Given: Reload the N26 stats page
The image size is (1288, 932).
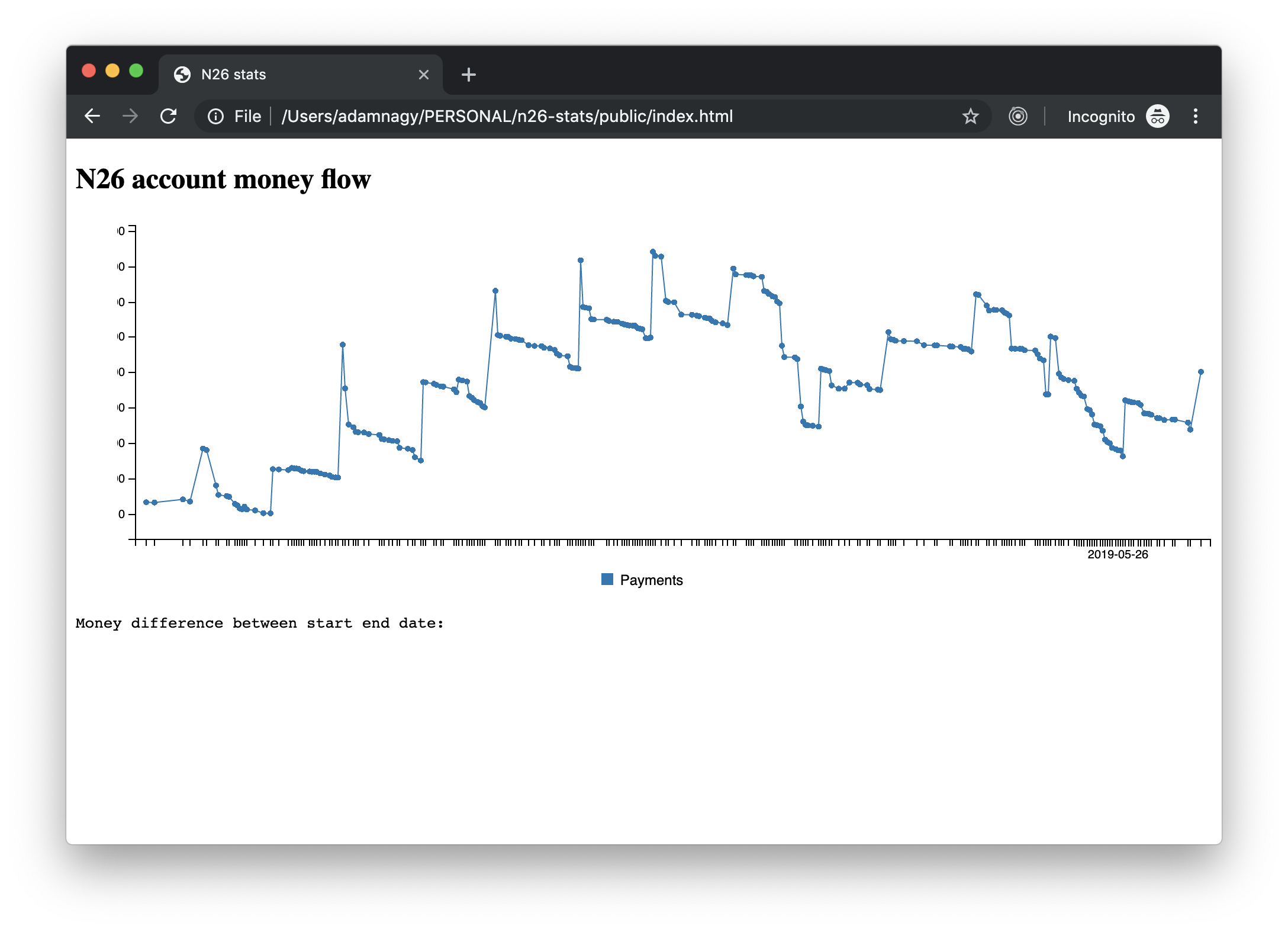Looking at the screenshot, I should click(169, 116).
